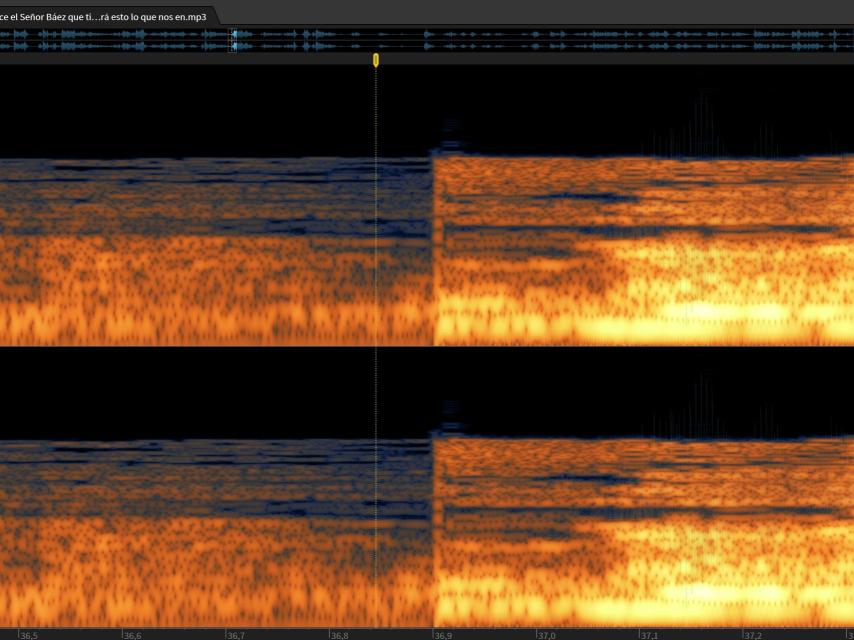
Task: Click the yellow playhead handle
Action: pos(376,60)
